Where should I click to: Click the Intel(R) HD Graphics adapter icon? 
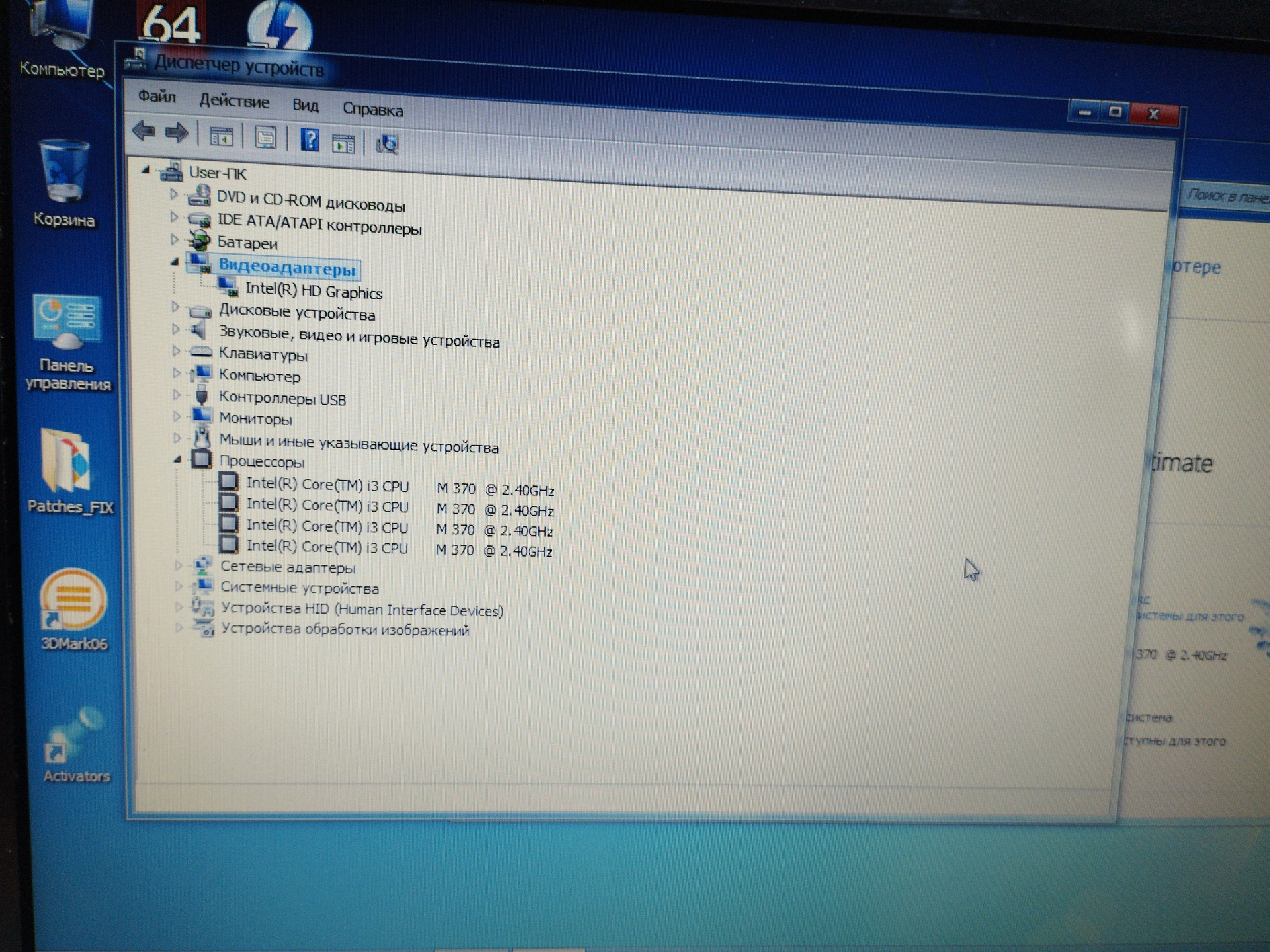(x=228, y=286)
